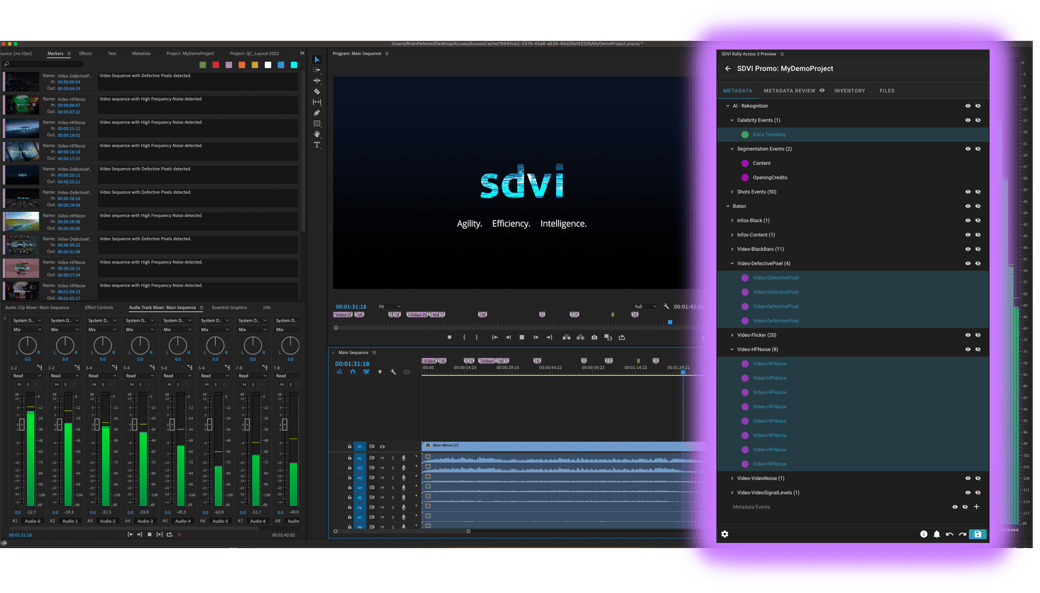Hide Video-HFNoise events with crossed eye
Screen dimensions: 1040x593
[x=978, y=350]
